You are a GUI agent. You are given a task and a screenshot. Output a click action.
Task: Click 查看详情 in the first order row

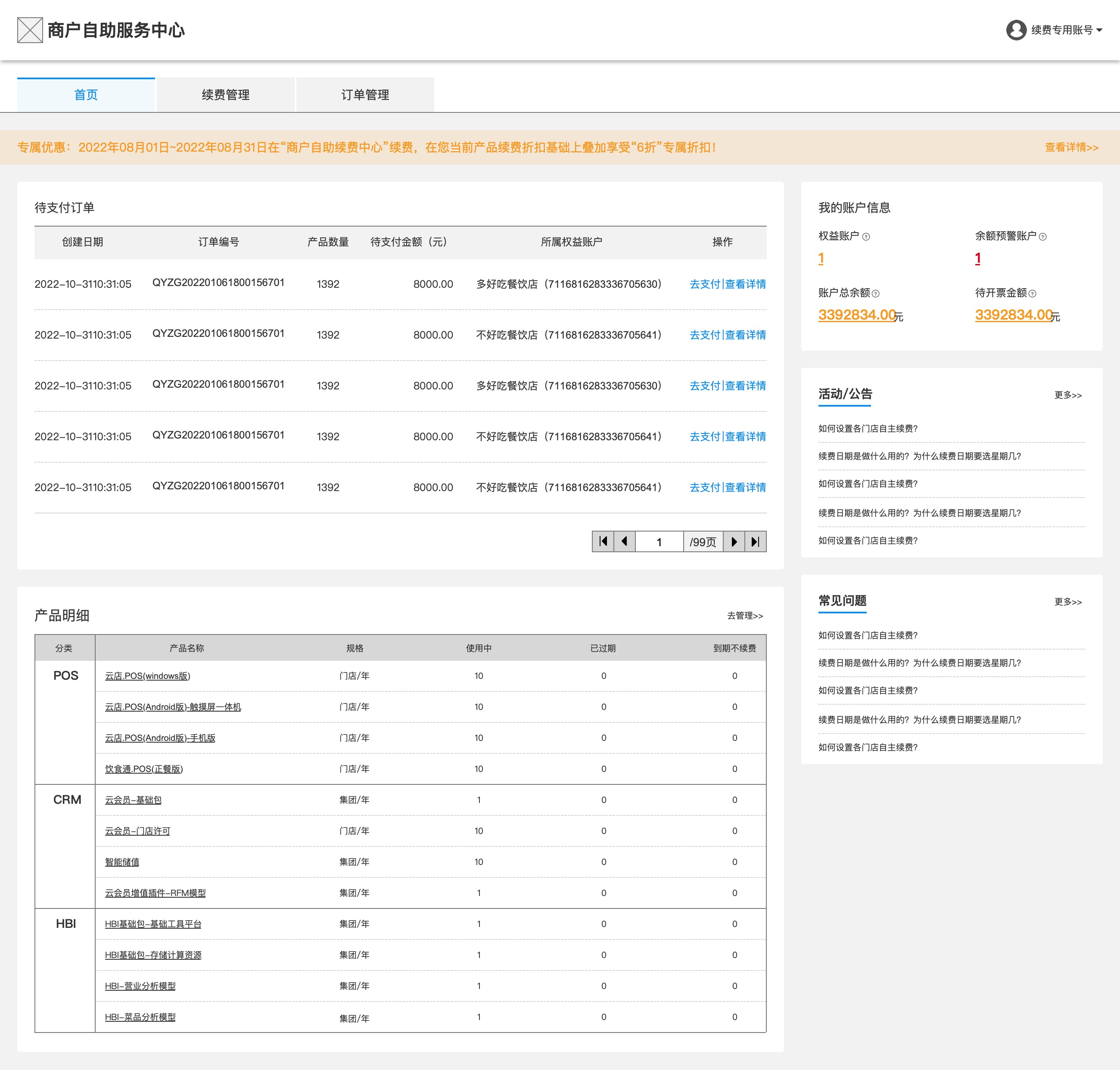point(745,284)
